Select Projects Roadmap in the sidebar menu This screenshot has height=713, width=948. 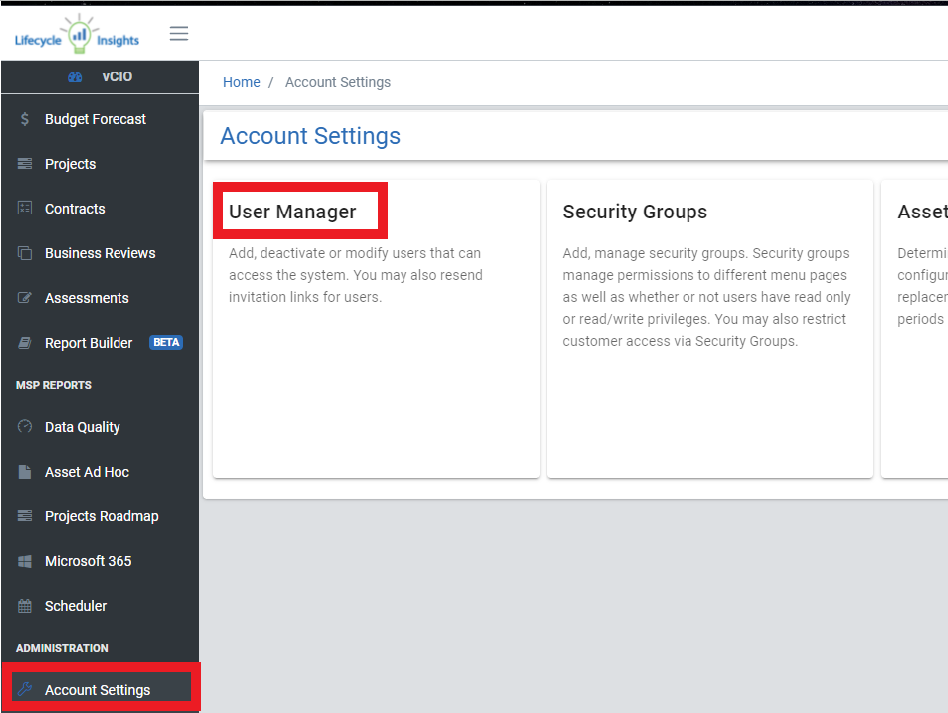101,516
